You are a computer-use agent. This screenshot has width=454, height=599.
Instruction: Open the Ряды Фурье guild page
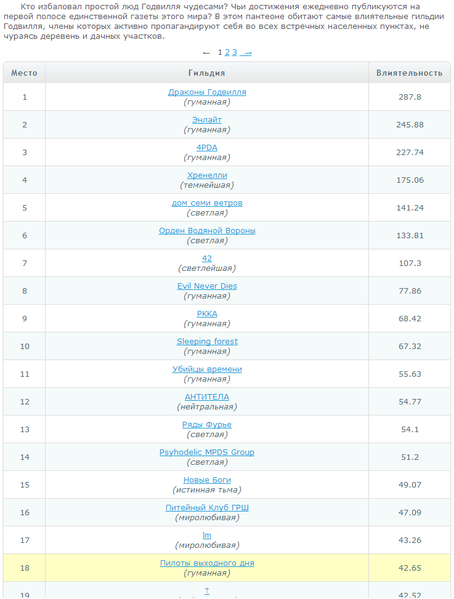point(207,424)
